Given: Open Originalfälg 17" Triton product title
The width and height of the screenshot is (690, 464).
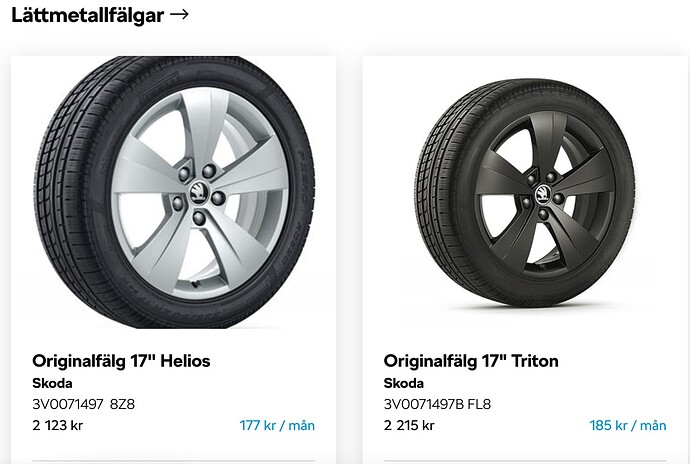Looking at the screenshot, I should [x=471, y=361].
